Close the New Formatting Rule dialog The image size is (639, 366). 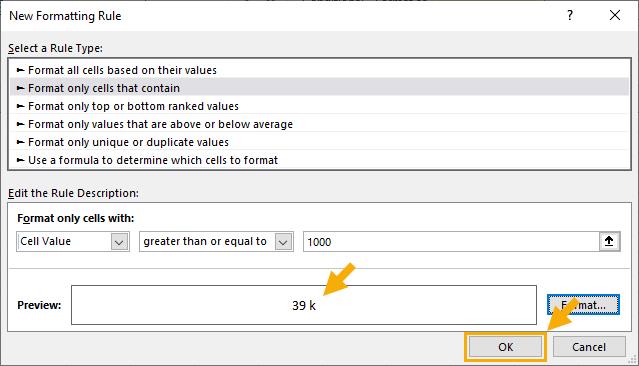coord(615,15)
